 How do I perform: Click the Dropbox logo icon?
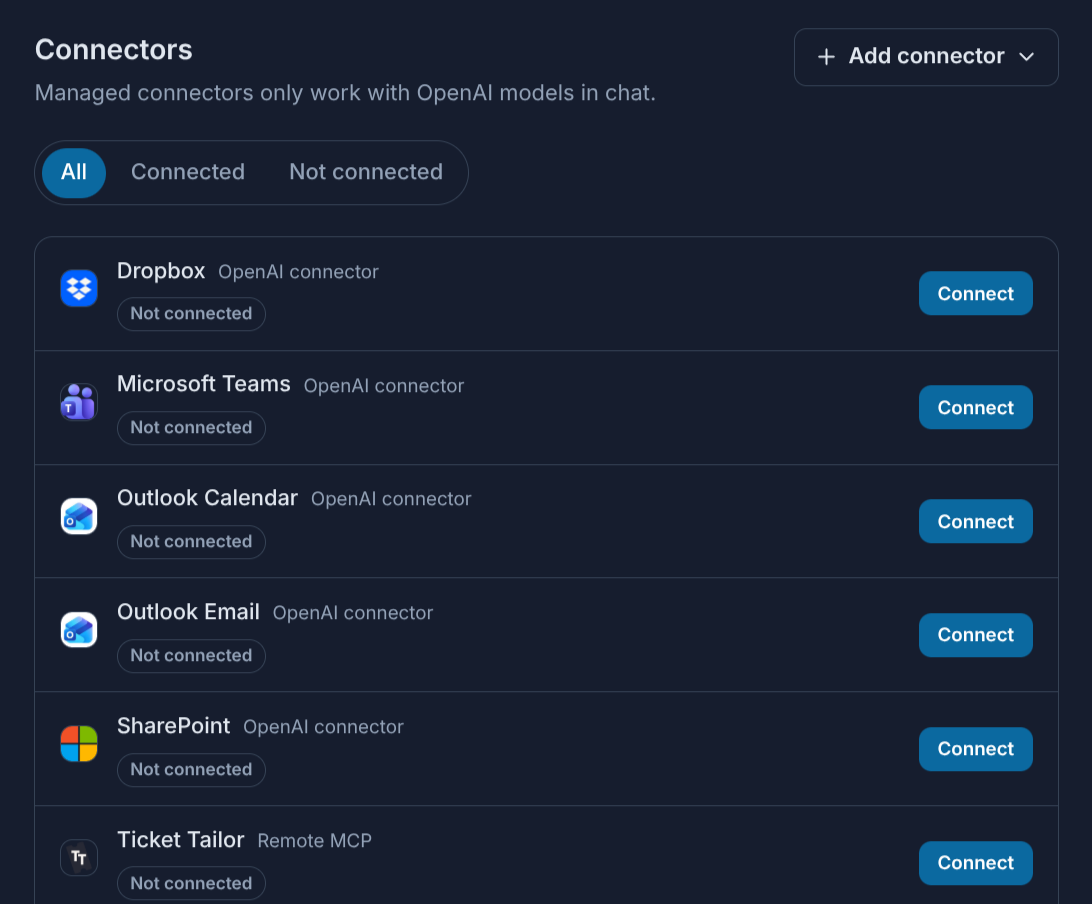79,288
